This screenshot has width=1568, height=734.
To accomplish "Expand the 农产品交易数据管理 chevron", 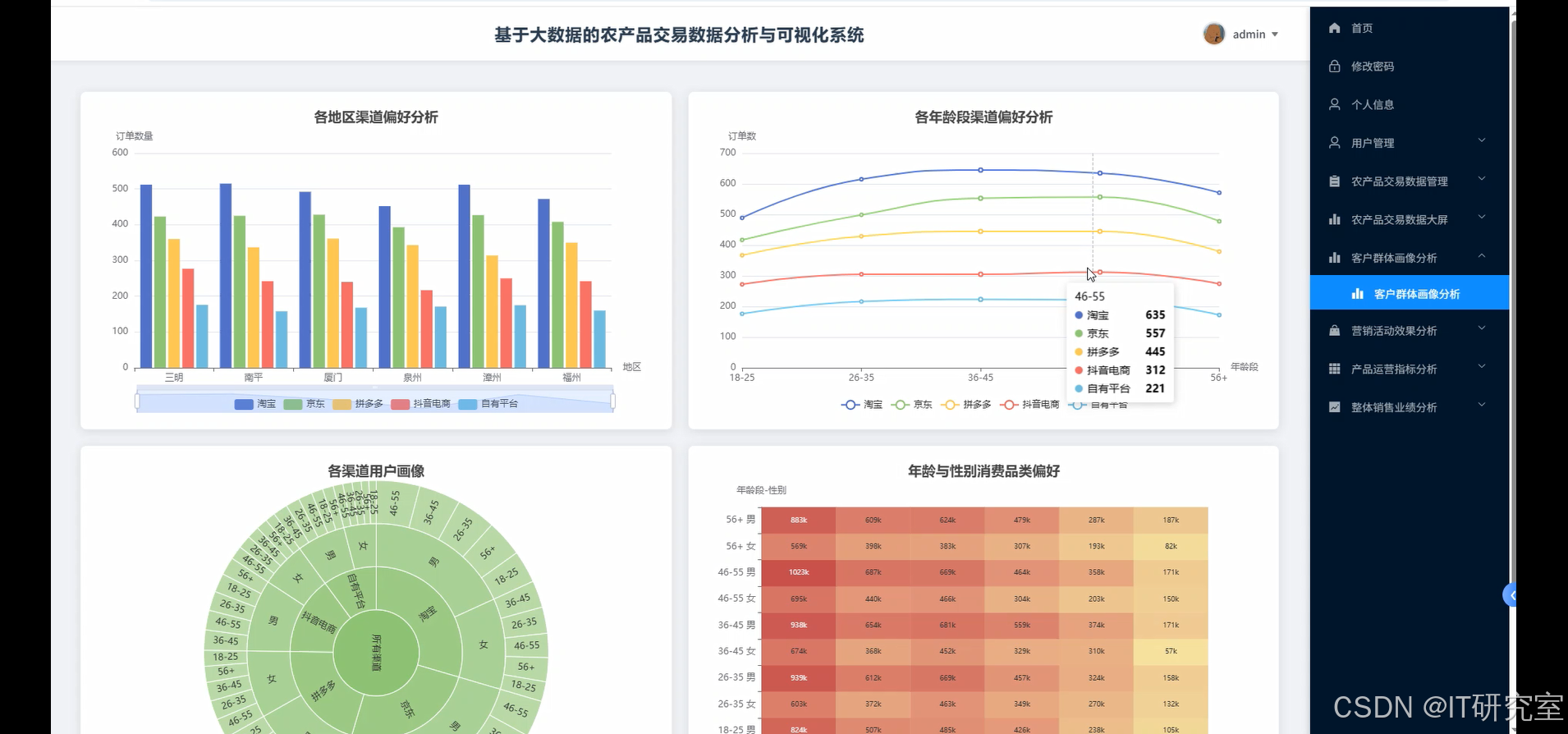I will point(1482,179).
